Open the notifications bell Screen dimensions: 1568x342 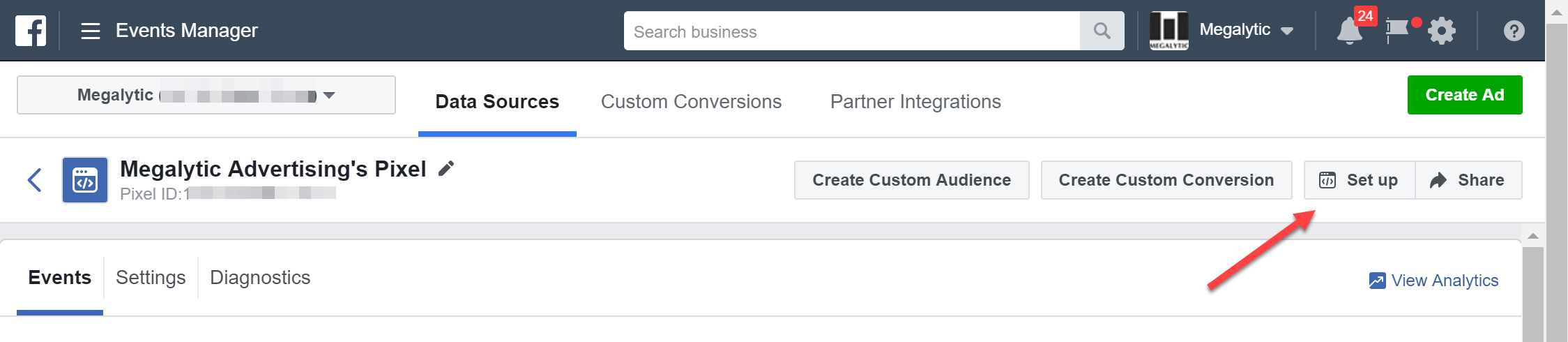point(1349,31)
